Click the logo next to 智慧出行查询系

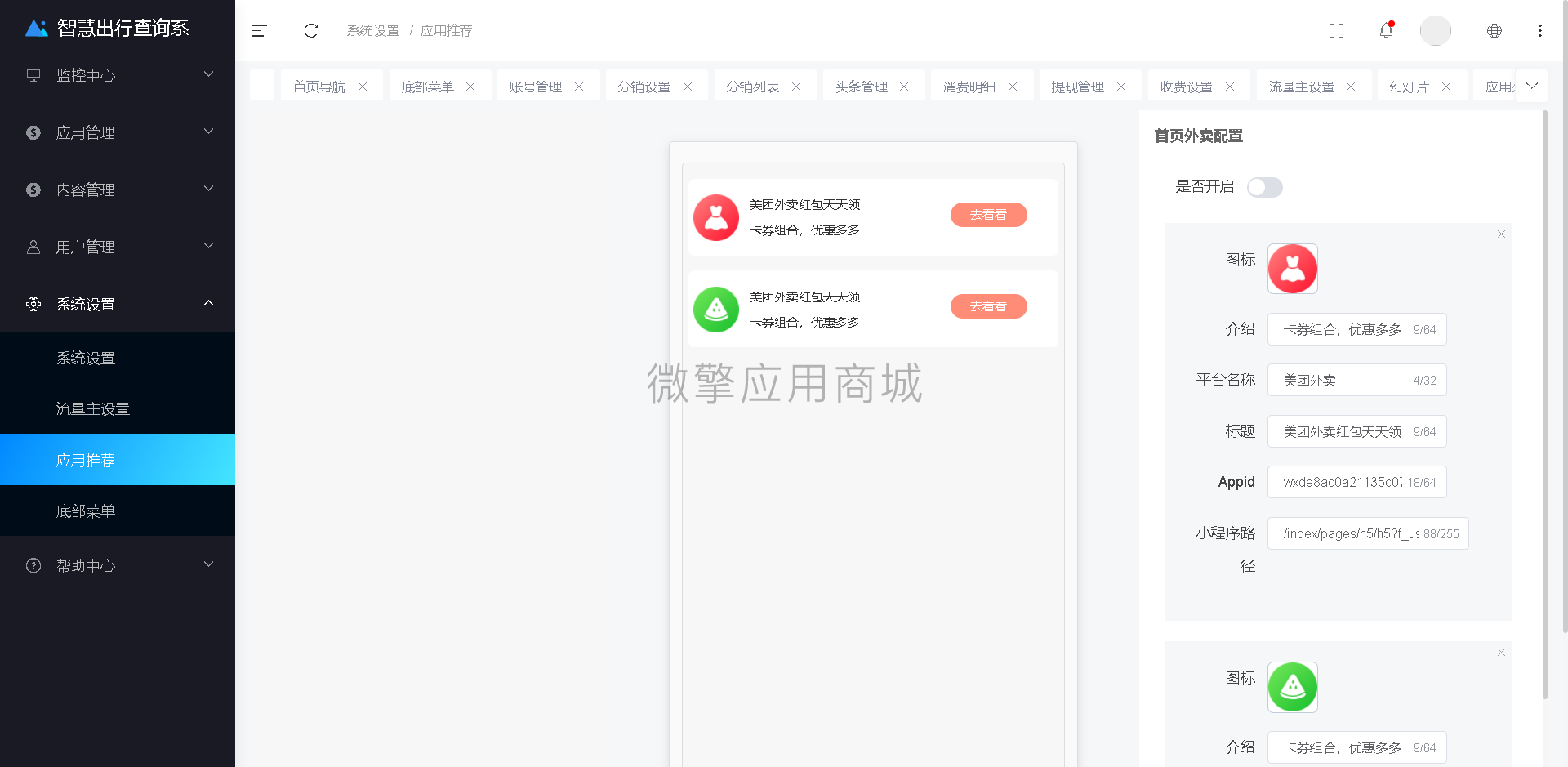(37, 29)
